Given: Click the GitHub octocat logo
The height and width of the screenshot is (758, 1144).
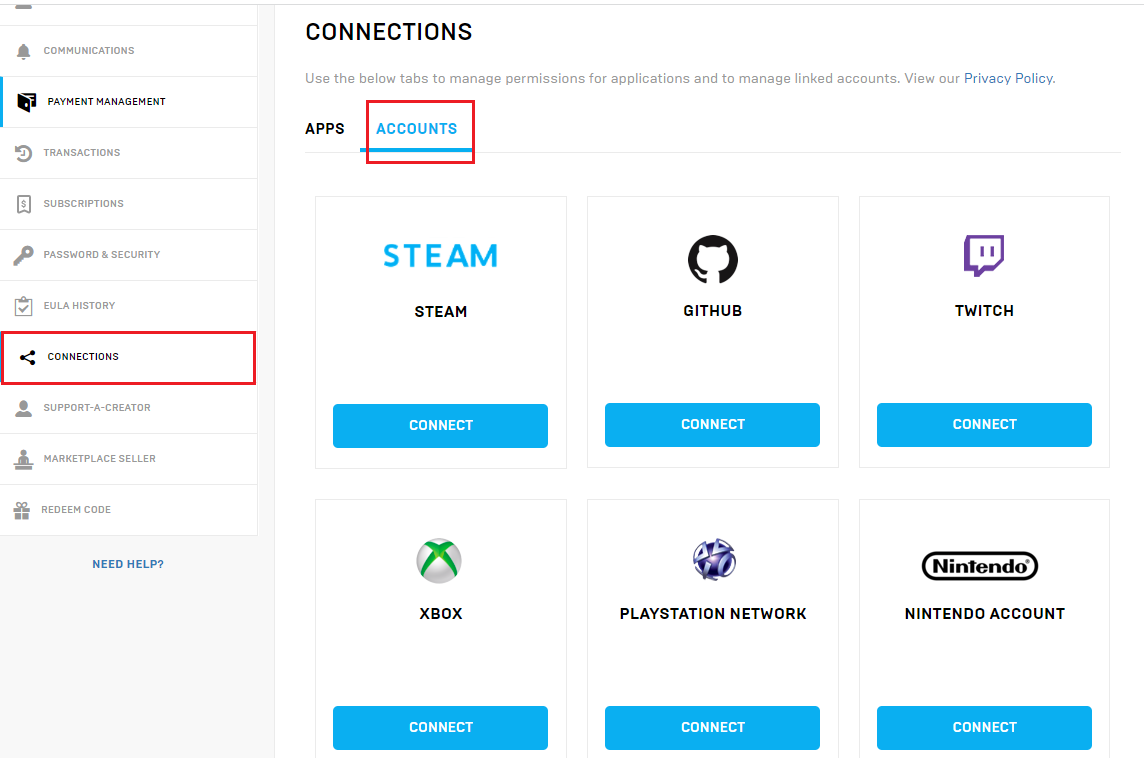Looking at the screenshot, I should pos(712,259).
